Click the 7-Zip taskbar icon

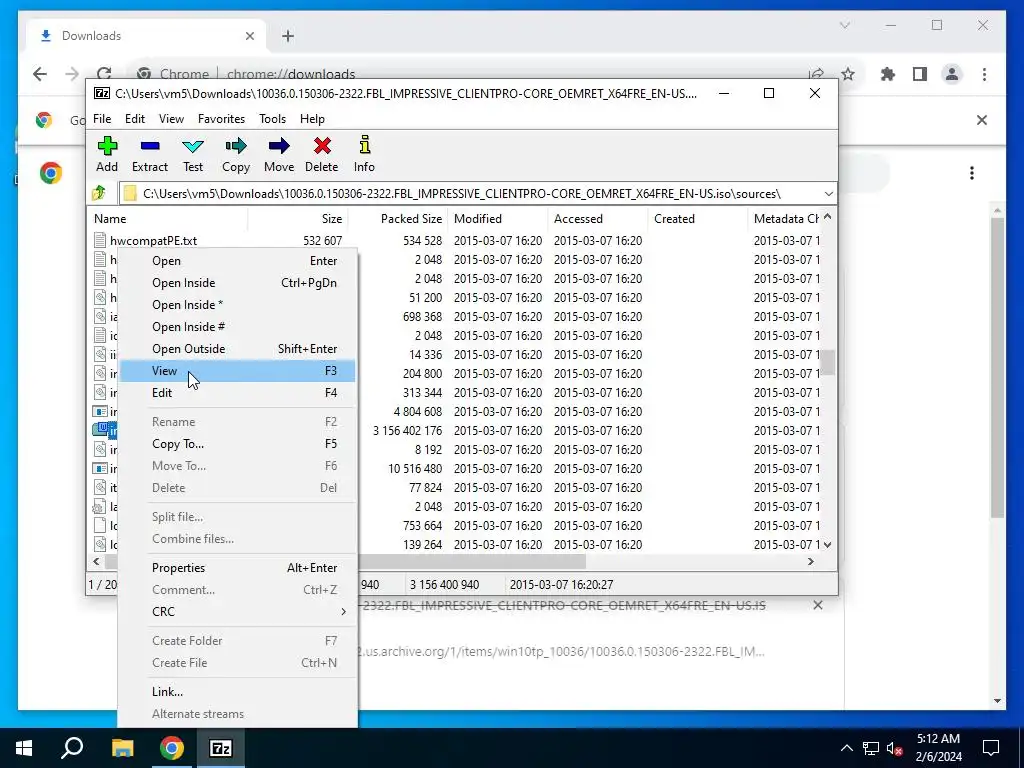click(x=221, y=748)
